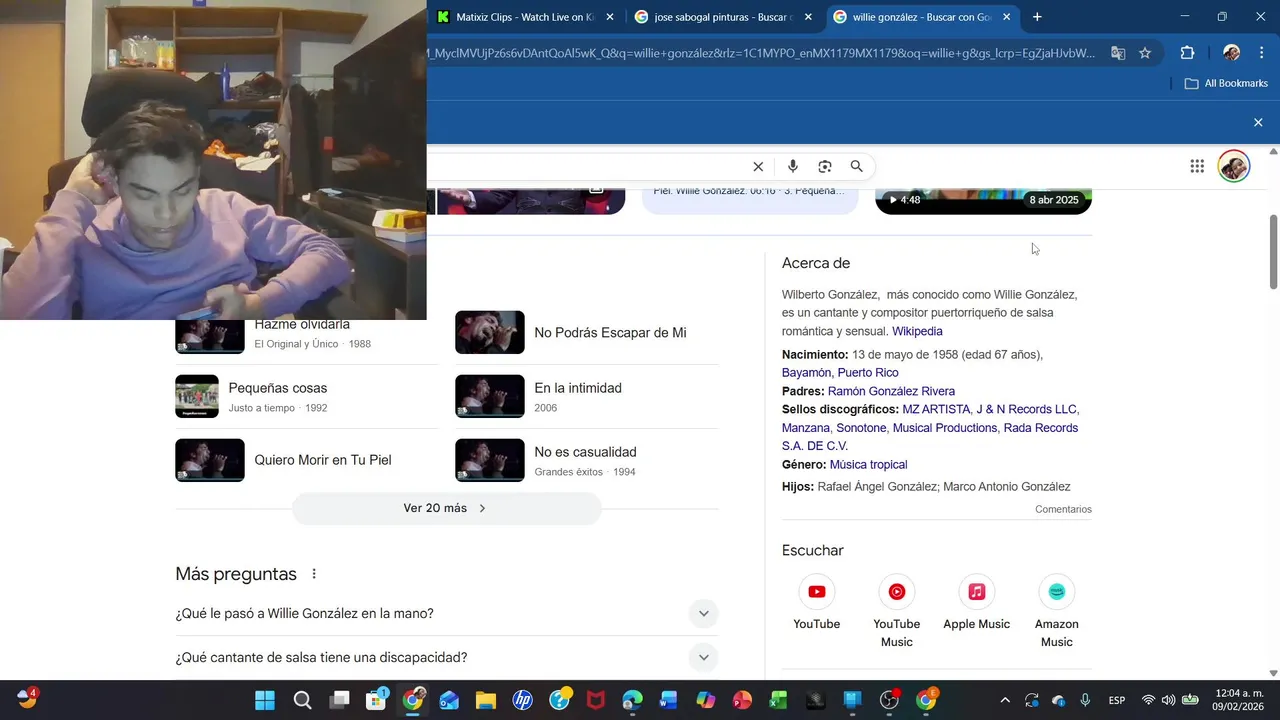Screen dimensions: 1280x720
Task: Close the Matixiz Clips tab
Action: pos(610,17)
